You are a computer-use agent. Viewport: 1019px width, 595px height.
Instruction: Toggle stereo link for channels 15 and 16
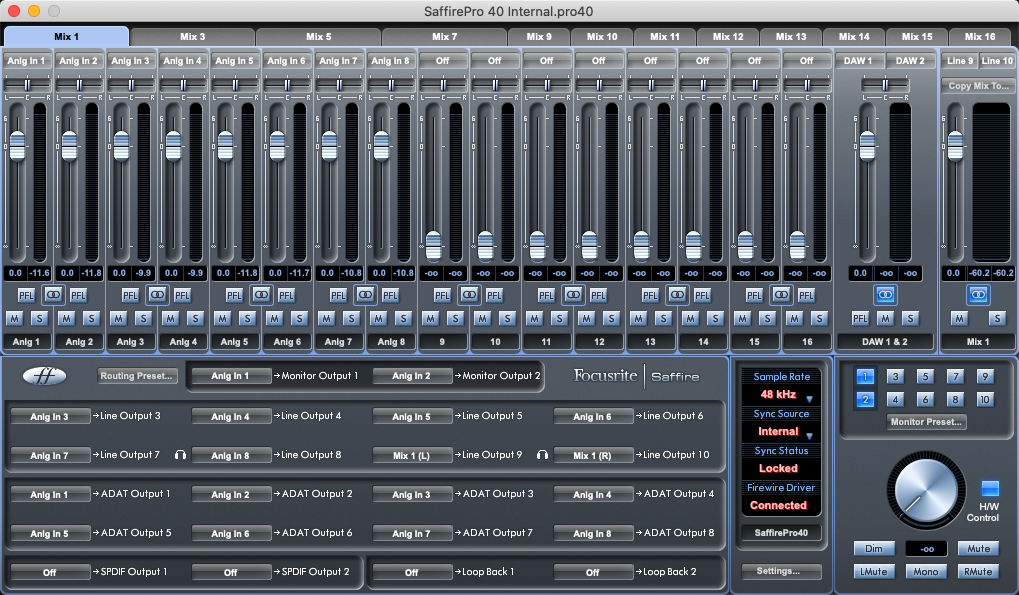tap(781, 295)
